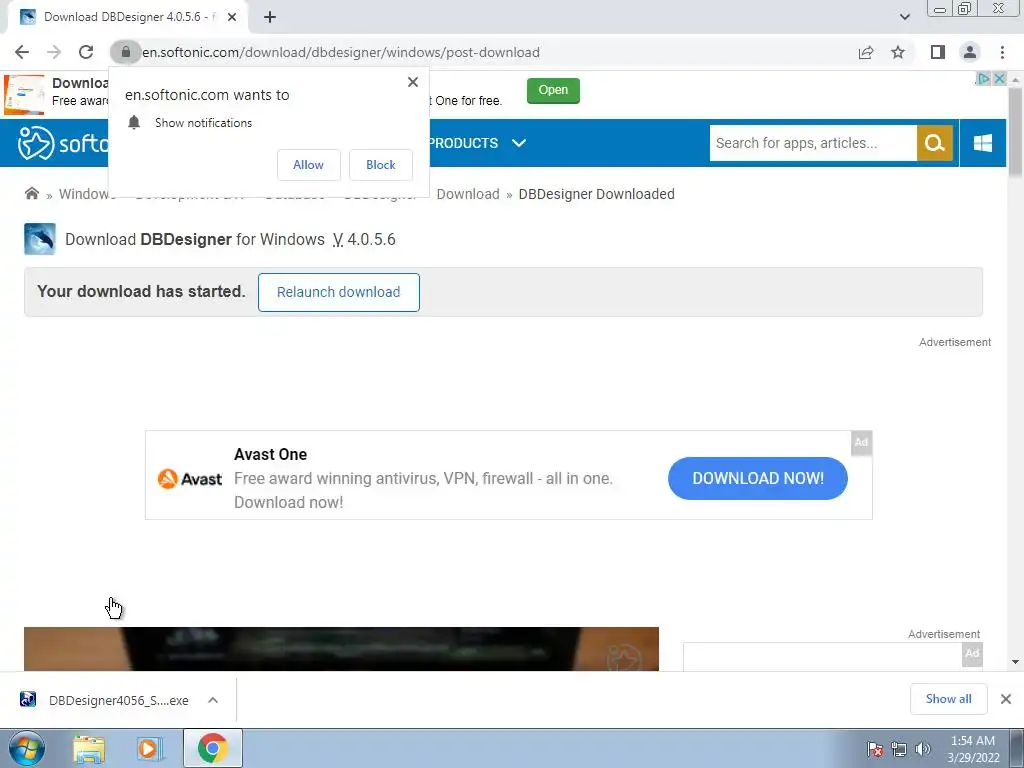Click the video thumbnail at the bottom of the page
Screen dimensions: 1024x768
pos(341,648)
